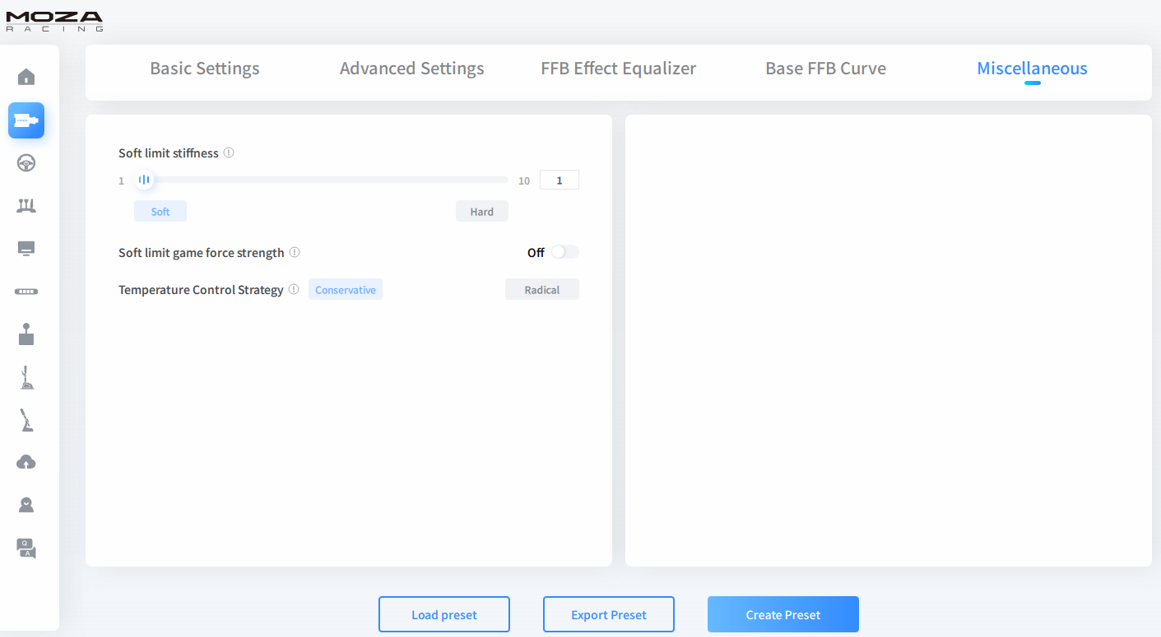Toggle Soft limit game force strength switch
The height and width of the screenshot is (637, 1161).
pos(565,252)
